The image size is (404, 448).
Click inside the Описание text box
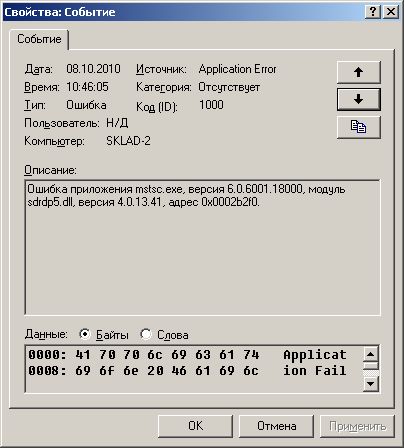tap(202, 247)
